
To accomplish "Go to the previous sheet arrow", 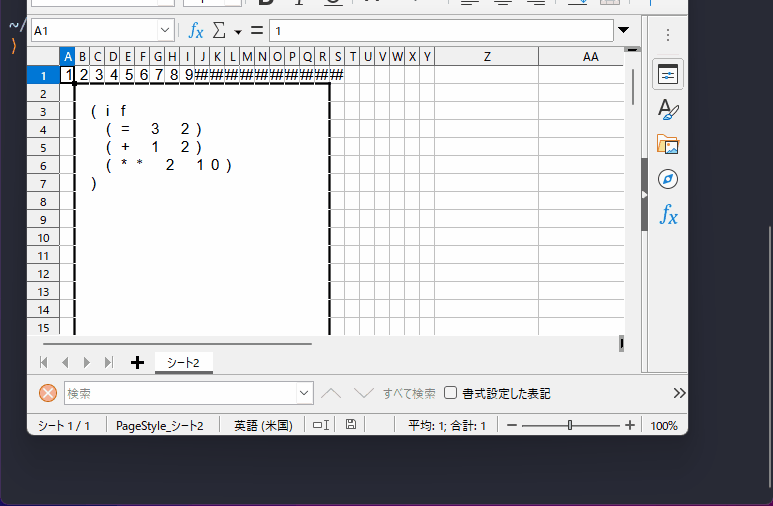I will (65, 362).
